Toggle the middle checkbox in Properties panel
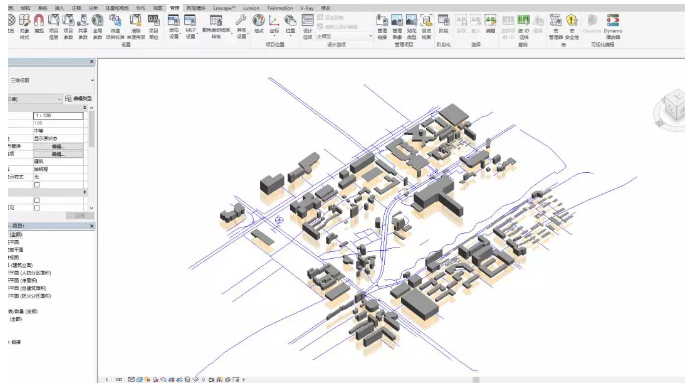Image resolution: width=691 pixels, height=390 pixels. click(37, 200)
